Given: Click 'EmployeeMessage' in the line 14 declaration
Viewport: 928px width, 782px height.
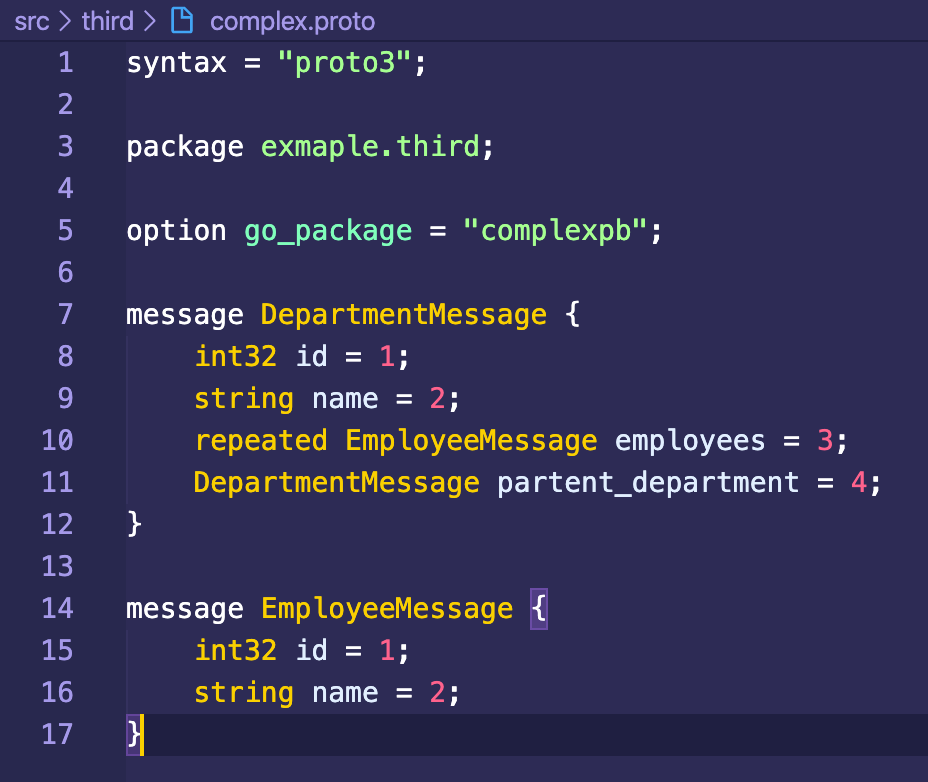Looking at the screenshot, I should pos(387,610).
